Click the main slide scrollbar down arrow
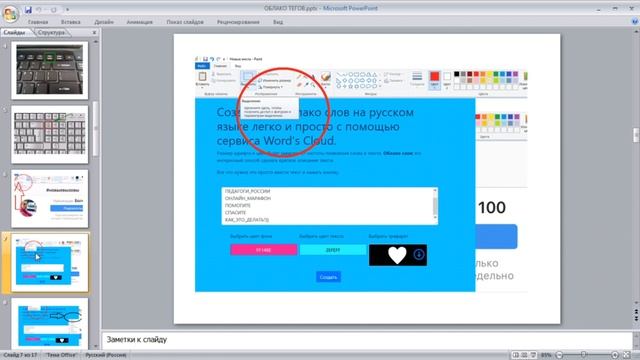This screenshot has width=640, height=360. coord(636,303)
